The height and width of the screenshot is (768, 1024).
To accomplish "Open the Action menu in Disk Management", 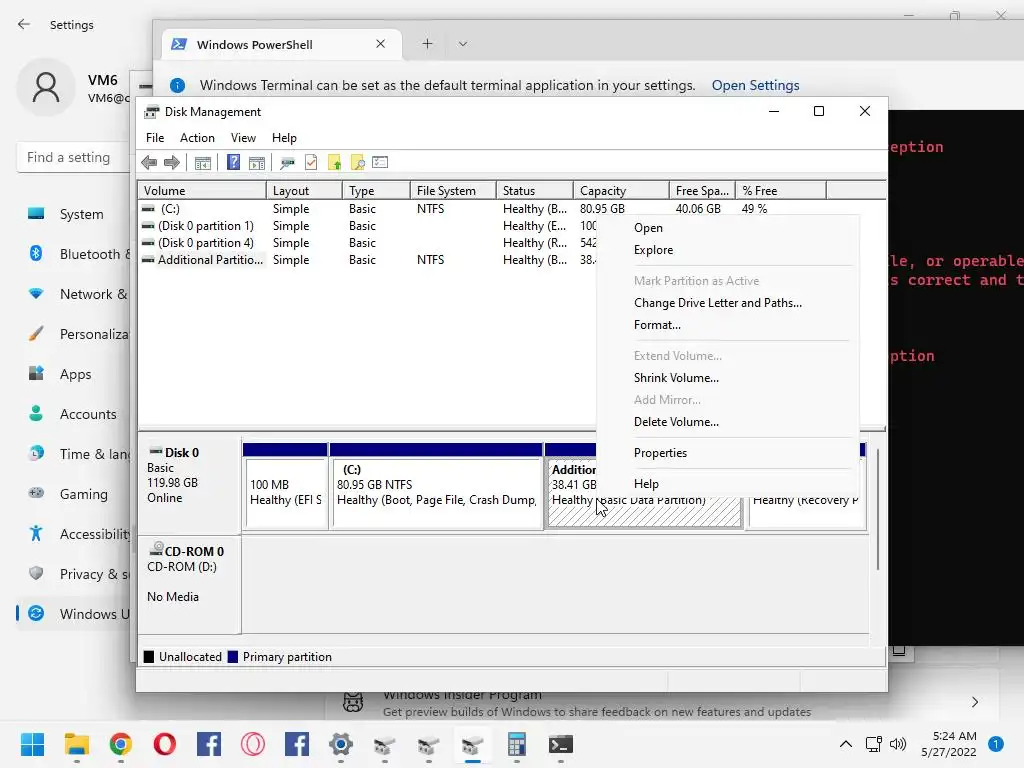I will click(197, 138).
